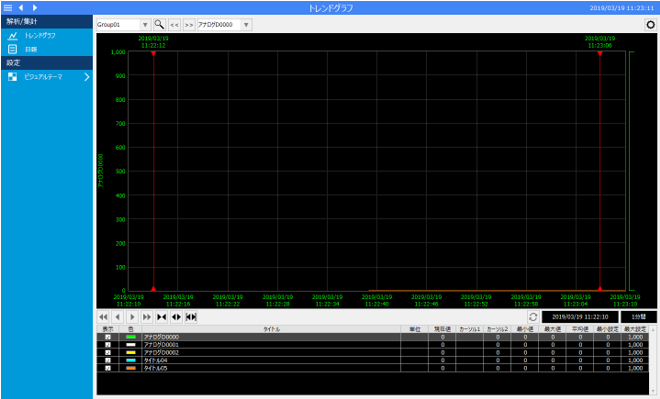Viewport: 660px width, 399px height.
Task: Click the rewind double-arrow playback button
Action: (x=103, y=317)
